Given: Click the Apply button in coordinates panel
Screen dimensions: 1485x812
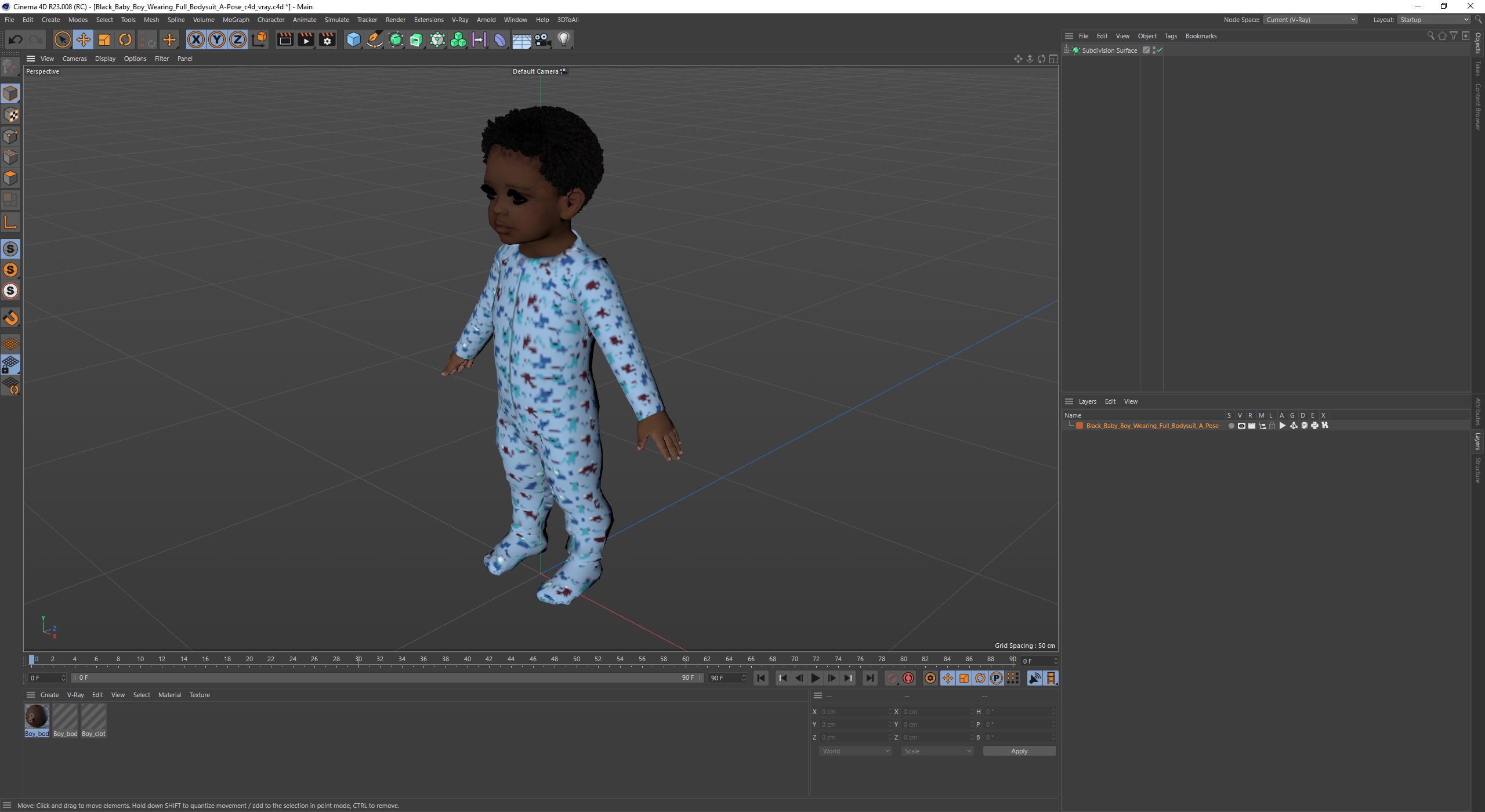Looking at the screenshot, I should 1018,750.
